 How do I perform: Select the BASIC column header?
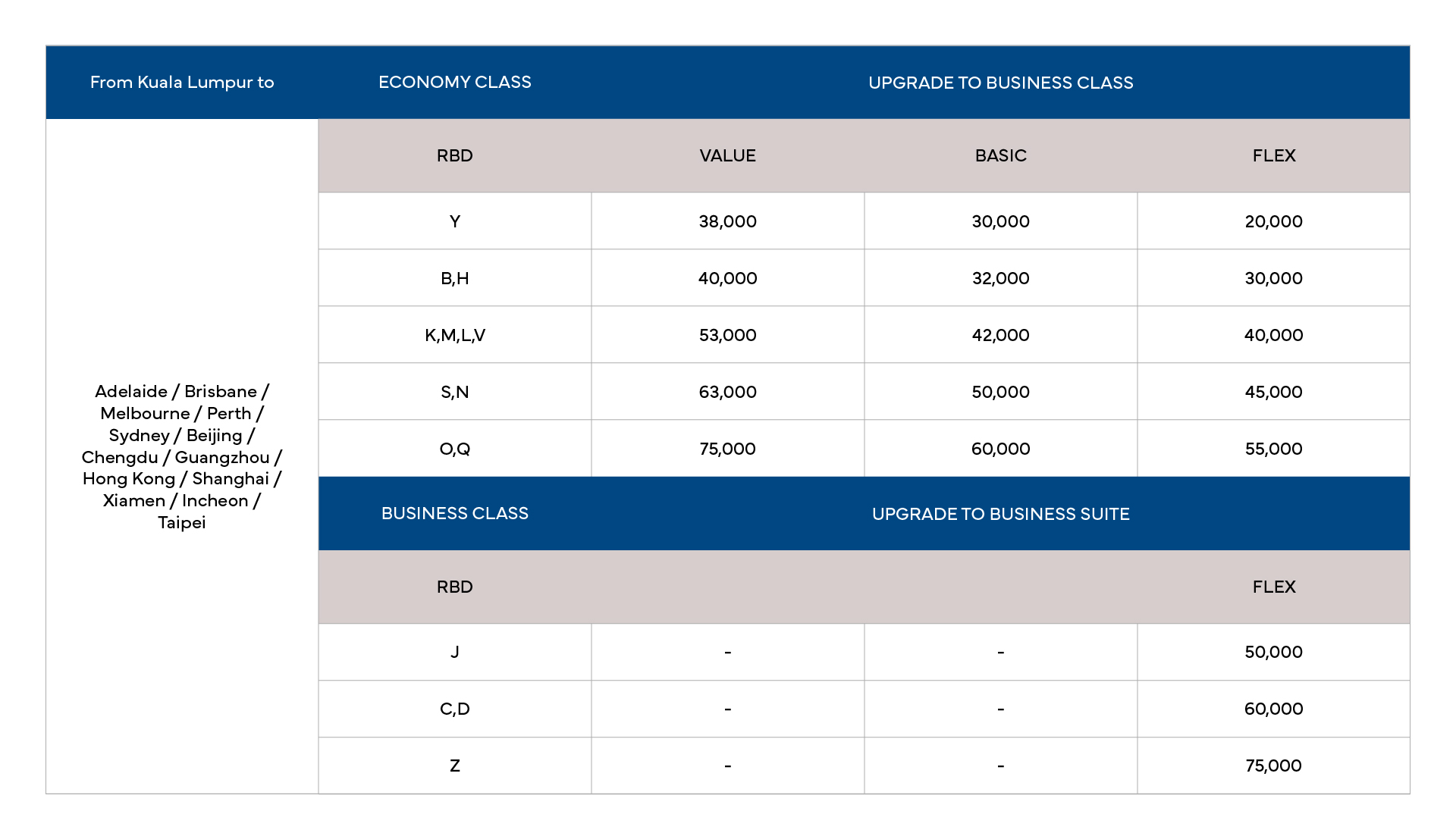pos(1000,155)
